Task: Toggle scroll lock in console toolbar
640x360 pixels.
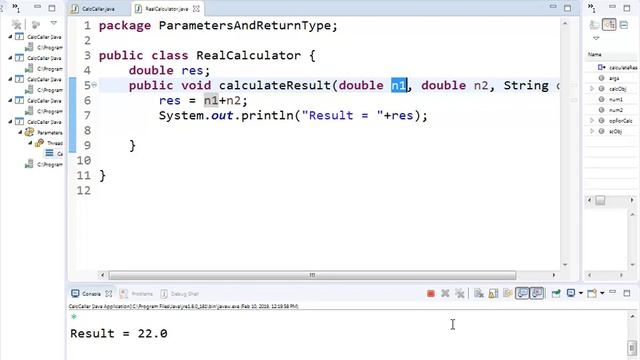Action: point(493,293)
